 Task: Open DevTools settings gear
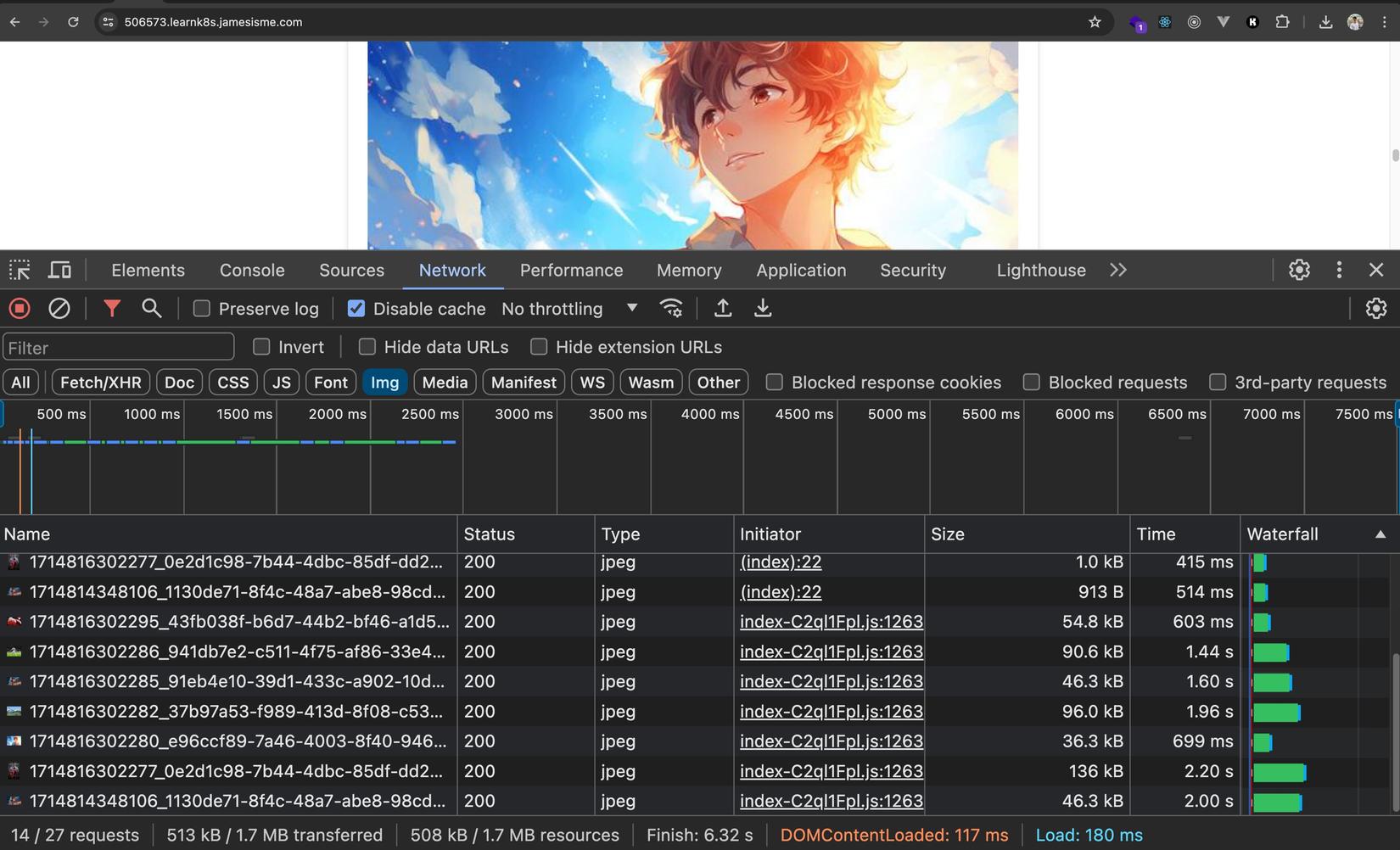[x=1299, y=270]
